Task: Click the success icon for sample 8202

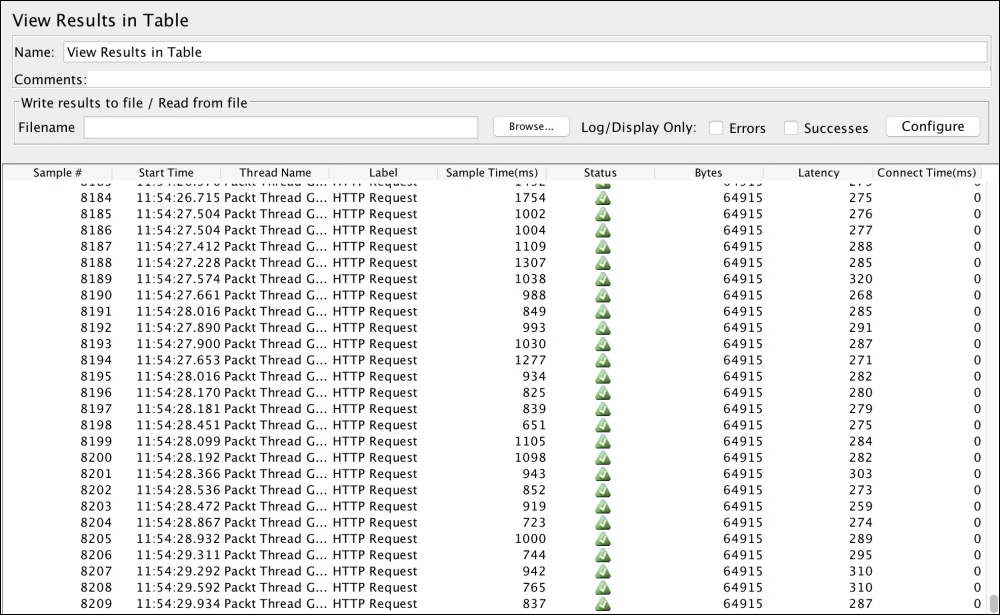Action: pyautogui.click(x=603, y=489)
